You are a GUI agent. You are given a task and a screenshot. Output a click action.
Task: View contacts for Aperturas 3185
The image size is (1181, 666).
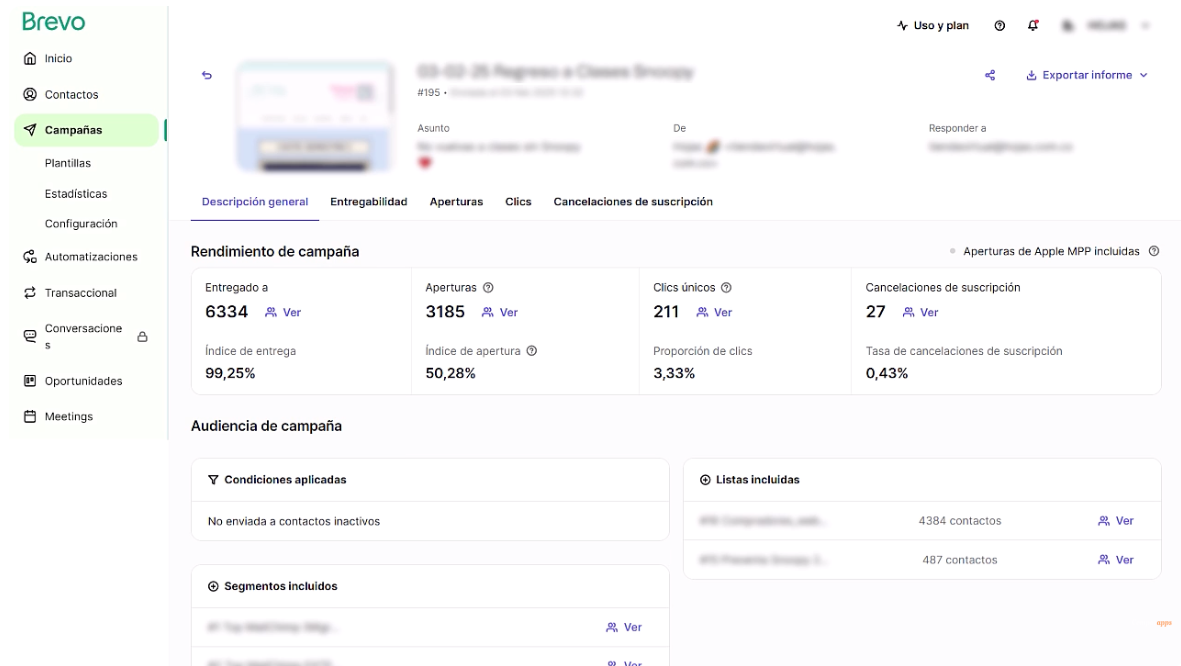point(500,313)
